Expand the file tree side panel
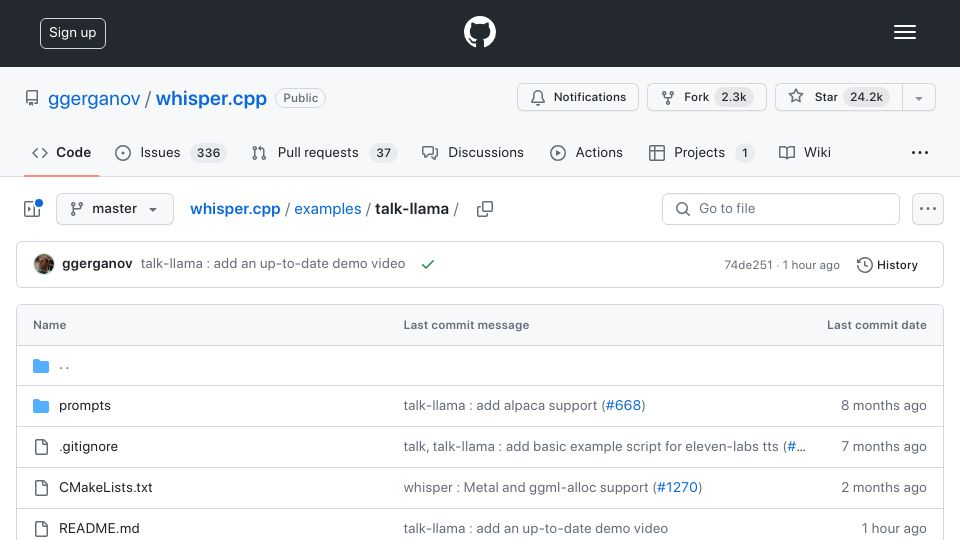 (32, 209)
